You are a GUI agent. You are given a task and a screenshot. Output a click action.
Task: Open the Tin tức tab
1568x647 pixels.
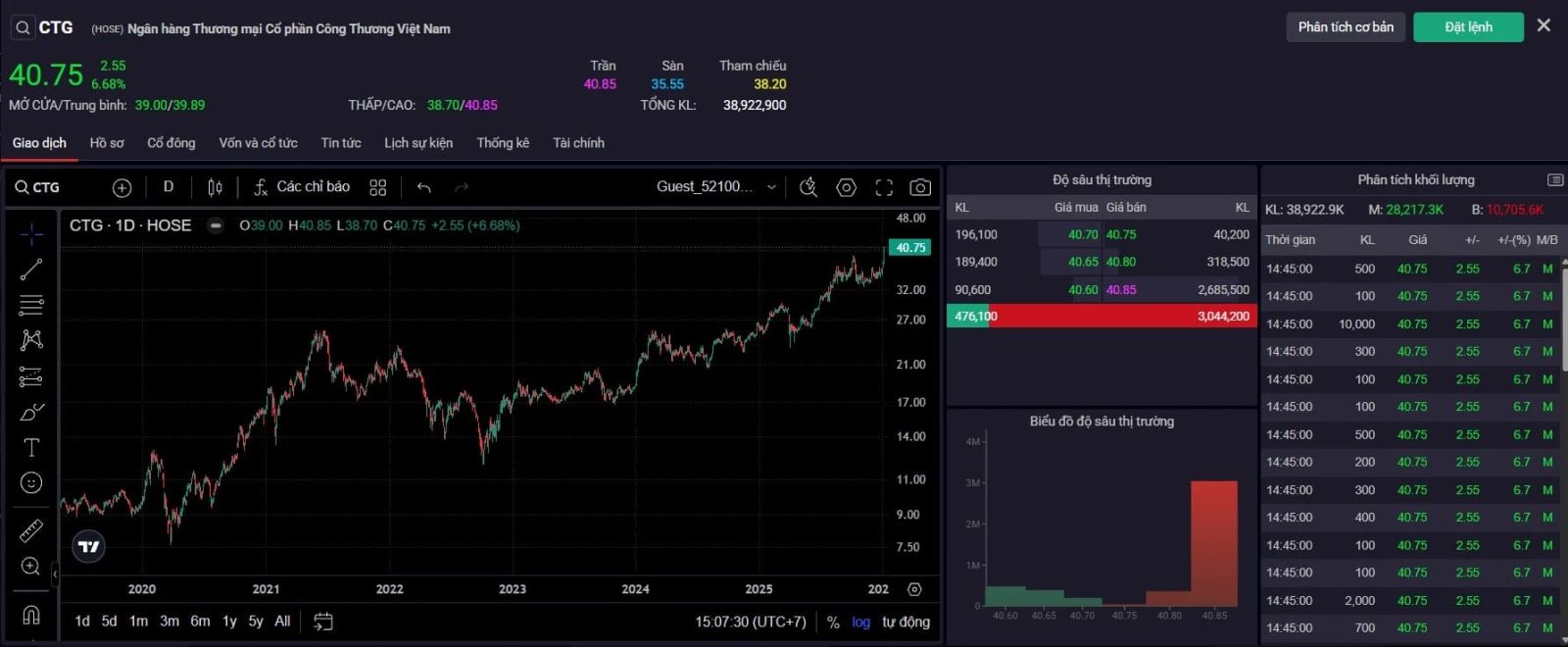[x=341, y=143]
